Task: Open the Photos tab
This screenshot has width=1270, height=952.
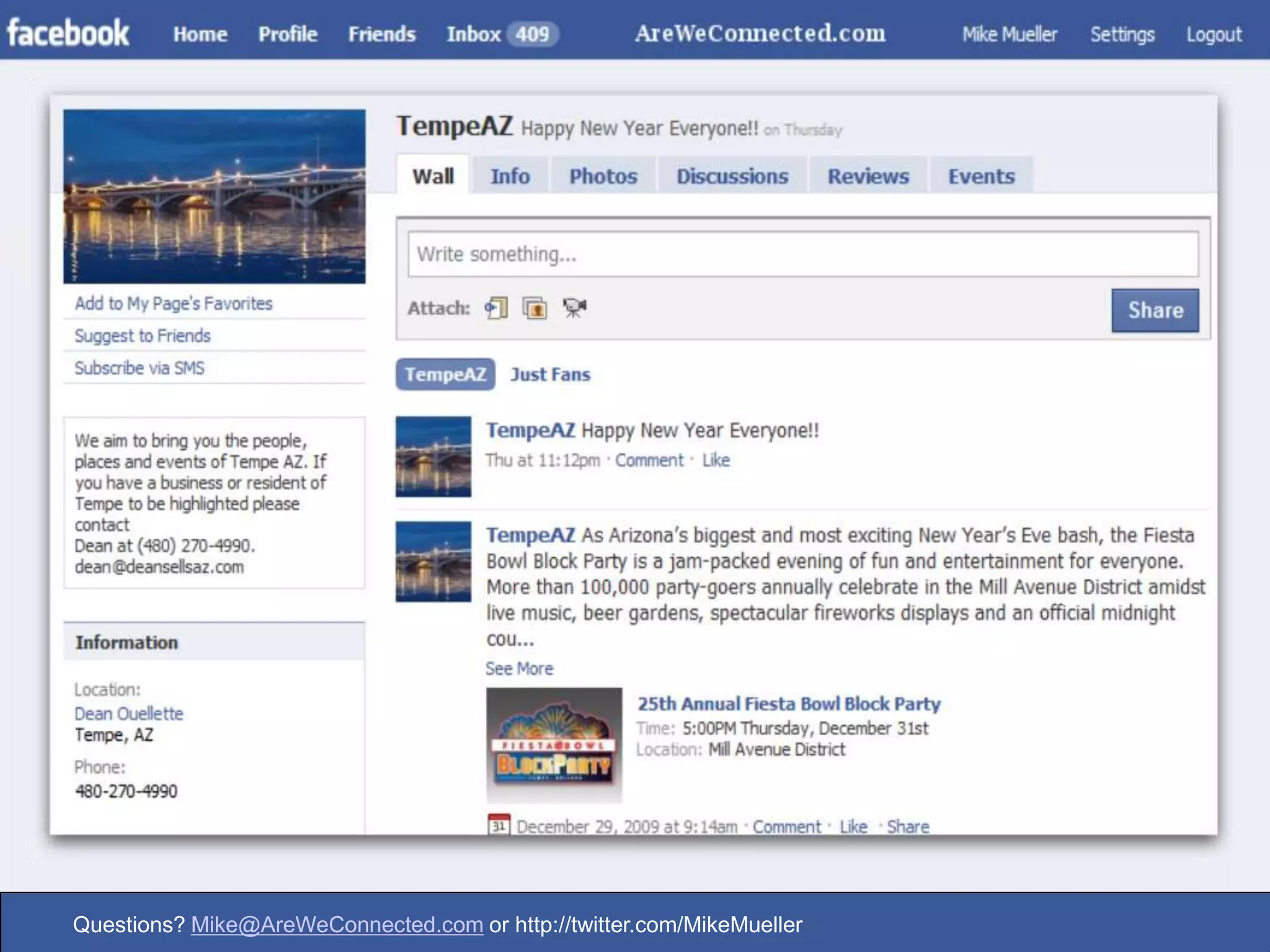Action: coord(603,177)
